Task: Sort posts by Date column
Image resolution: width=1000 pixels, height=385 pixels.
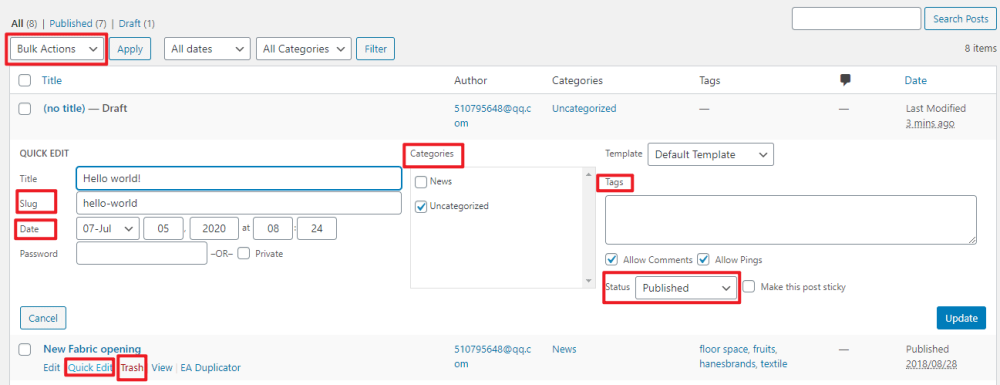Action: click(x=915, y=81)
